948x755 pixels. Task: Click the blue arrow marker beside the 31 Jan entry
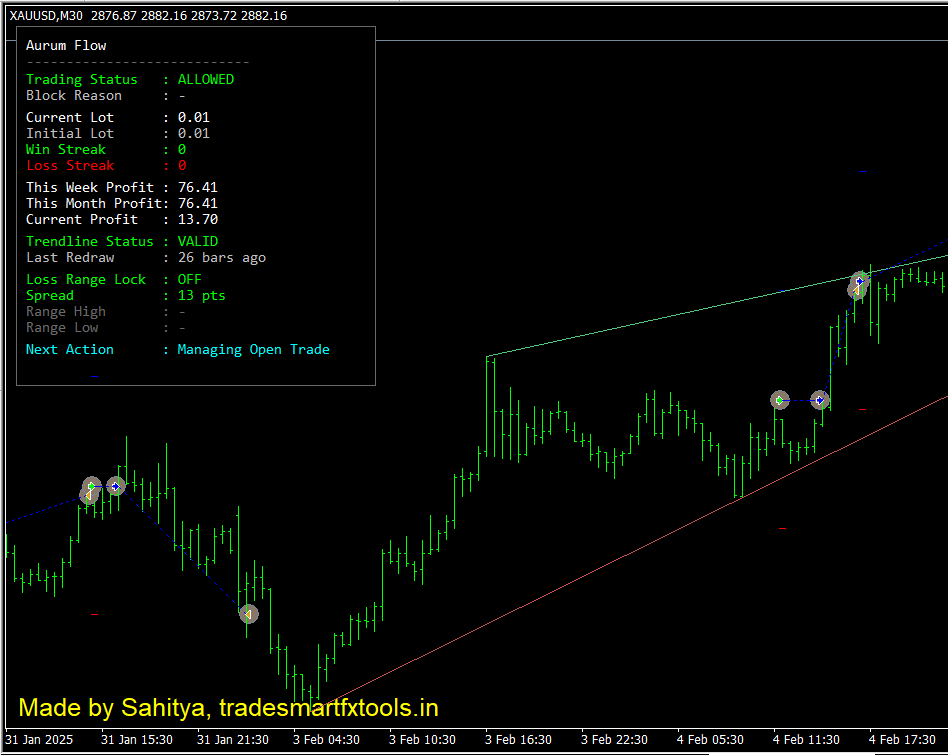[115, 487]
